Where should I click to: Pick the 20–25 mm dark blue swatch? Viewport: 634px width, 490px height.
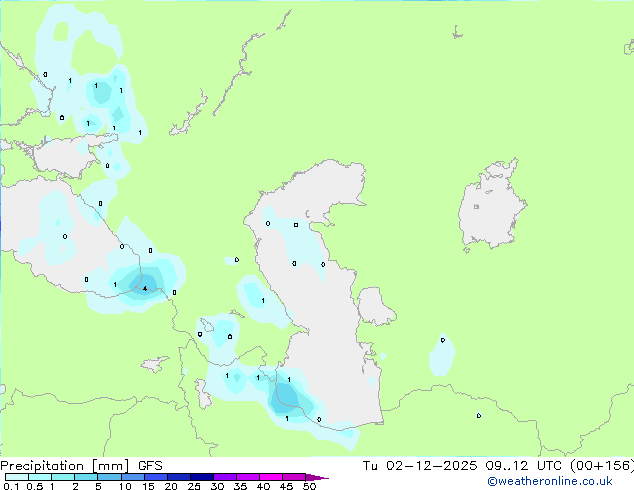(x=179, y=477)
